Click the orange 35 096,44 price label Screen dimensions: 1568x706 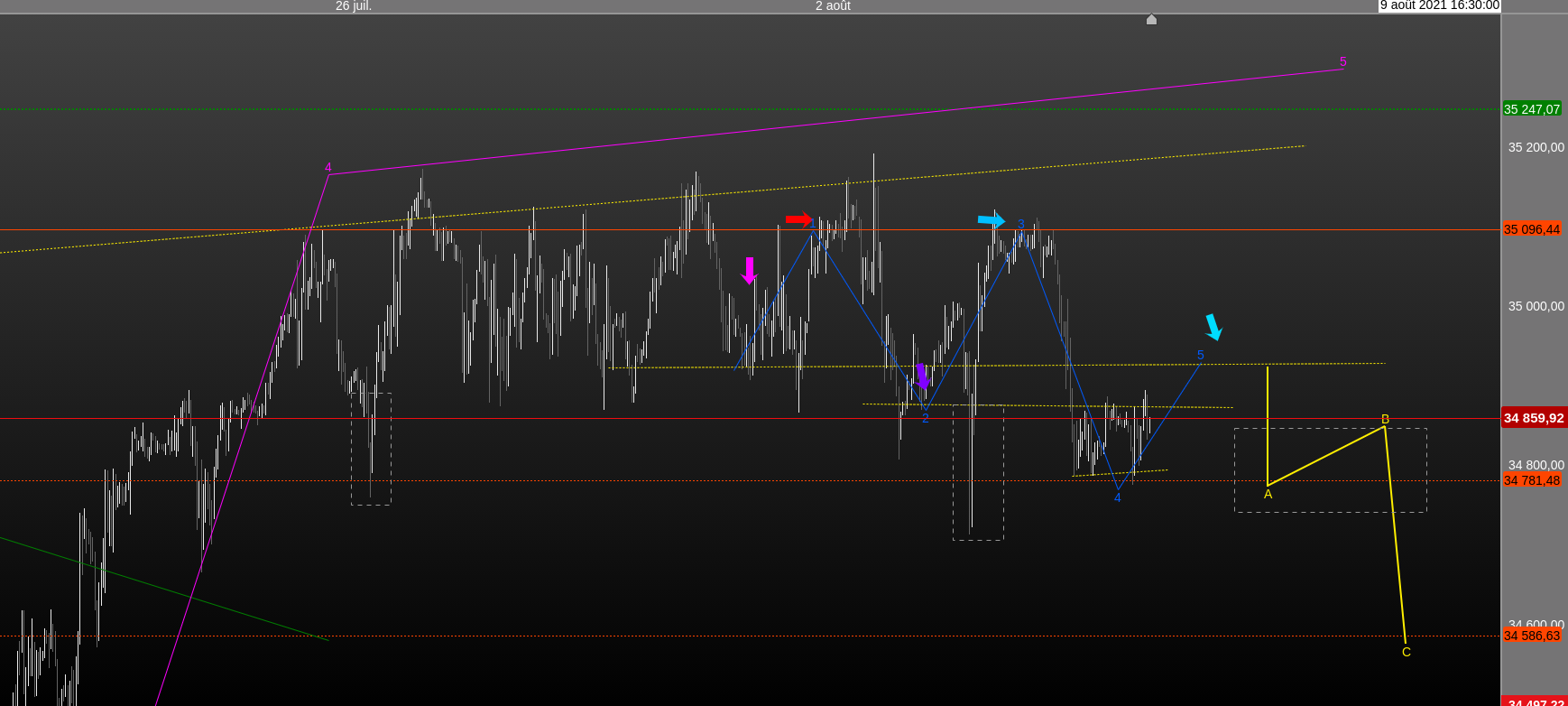(x=1532, y=229)
